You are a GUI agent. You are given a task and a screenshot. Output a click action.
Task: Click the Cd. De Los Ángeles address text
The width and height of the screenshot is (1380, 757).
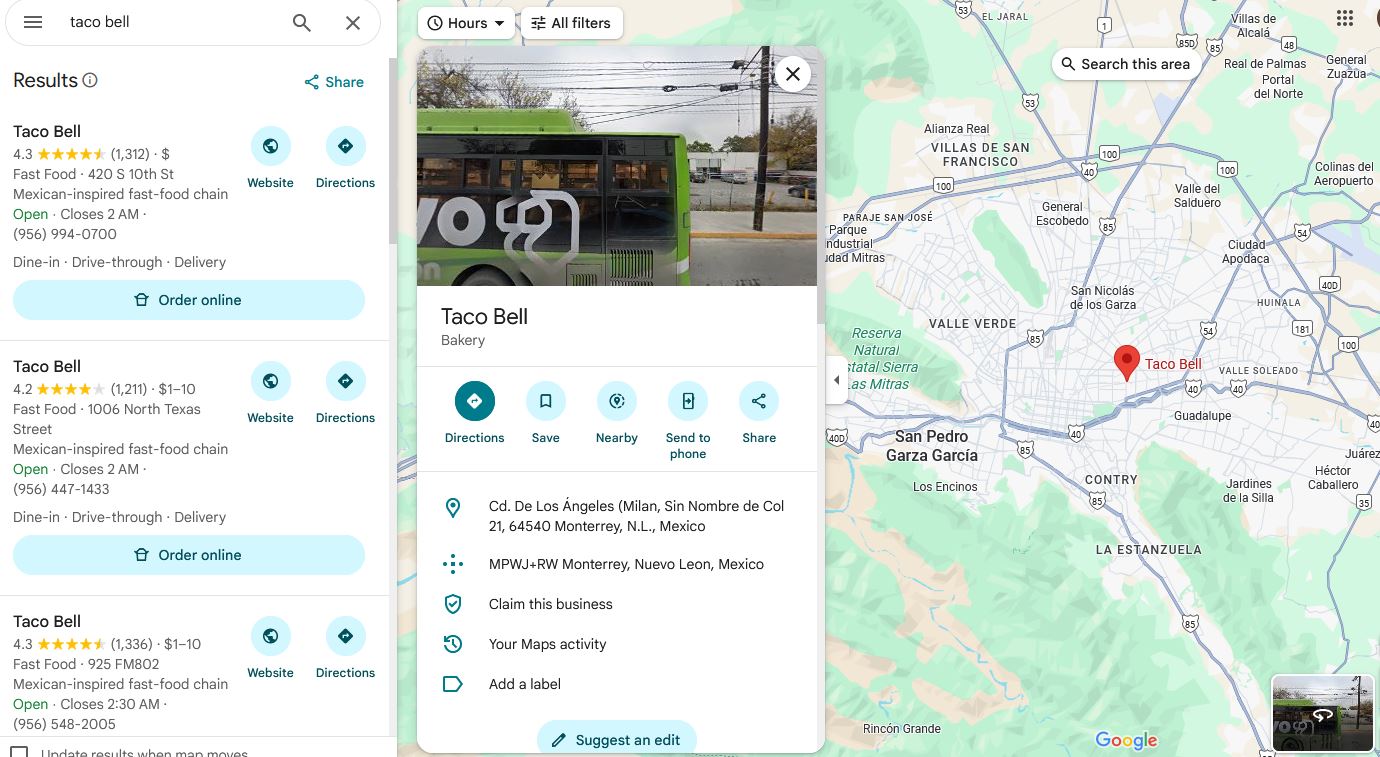[636, 516]
